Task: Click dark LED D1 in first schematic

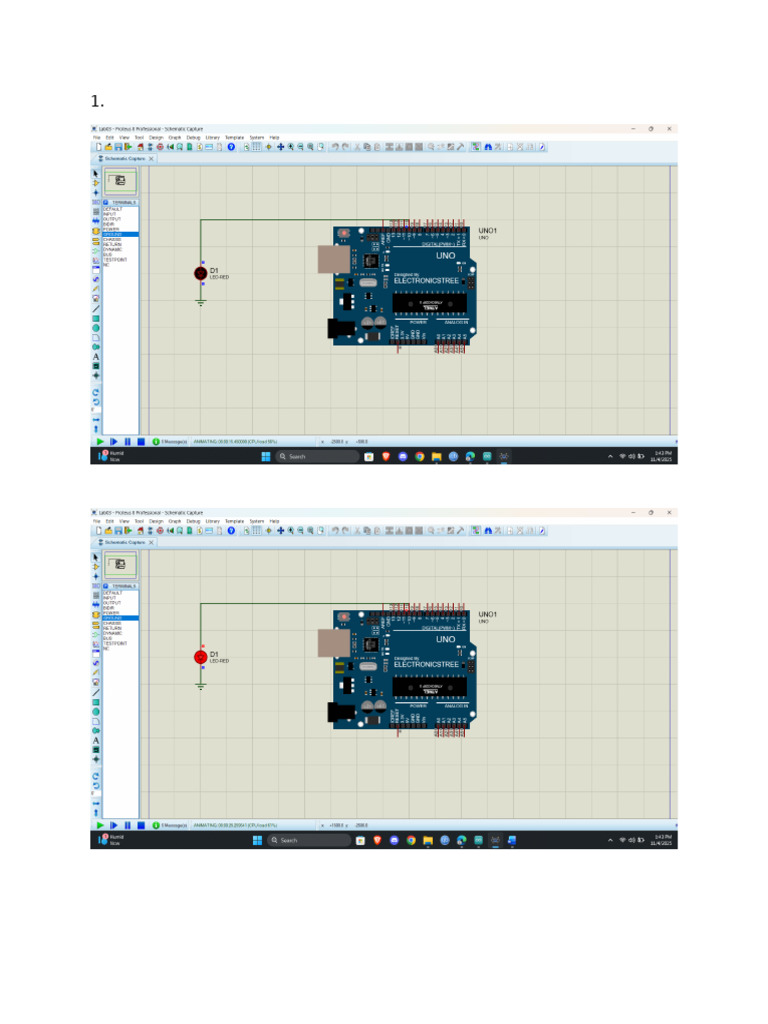Action: coord(200,273)
